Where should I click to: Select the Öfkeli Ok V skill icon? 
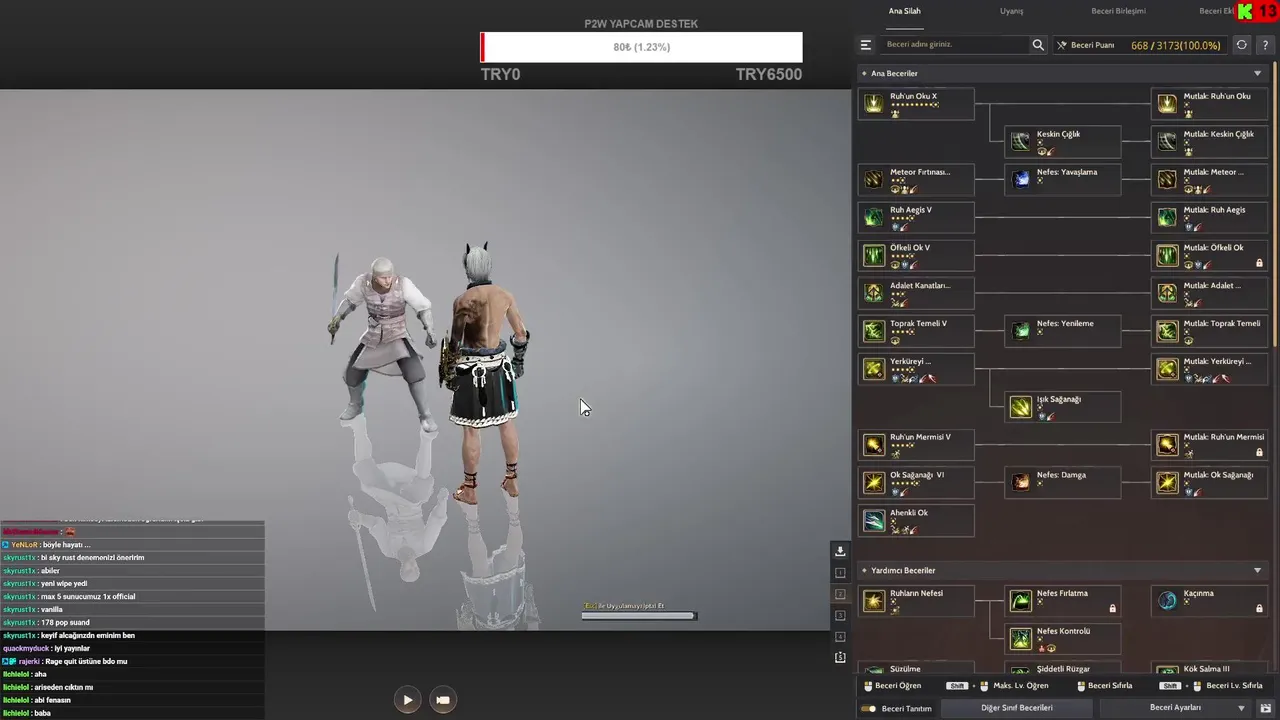click(874, 256)
